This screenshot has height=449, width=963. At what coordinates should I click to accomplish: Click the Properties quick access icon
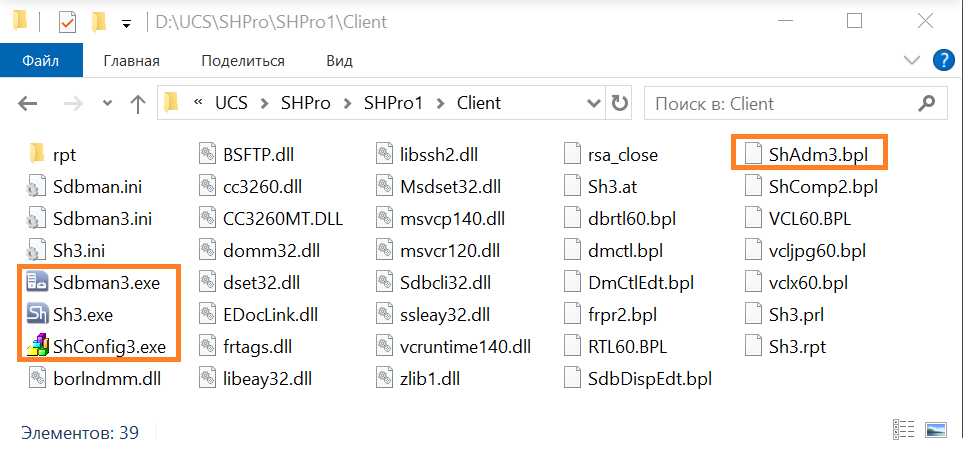point(68,22)
